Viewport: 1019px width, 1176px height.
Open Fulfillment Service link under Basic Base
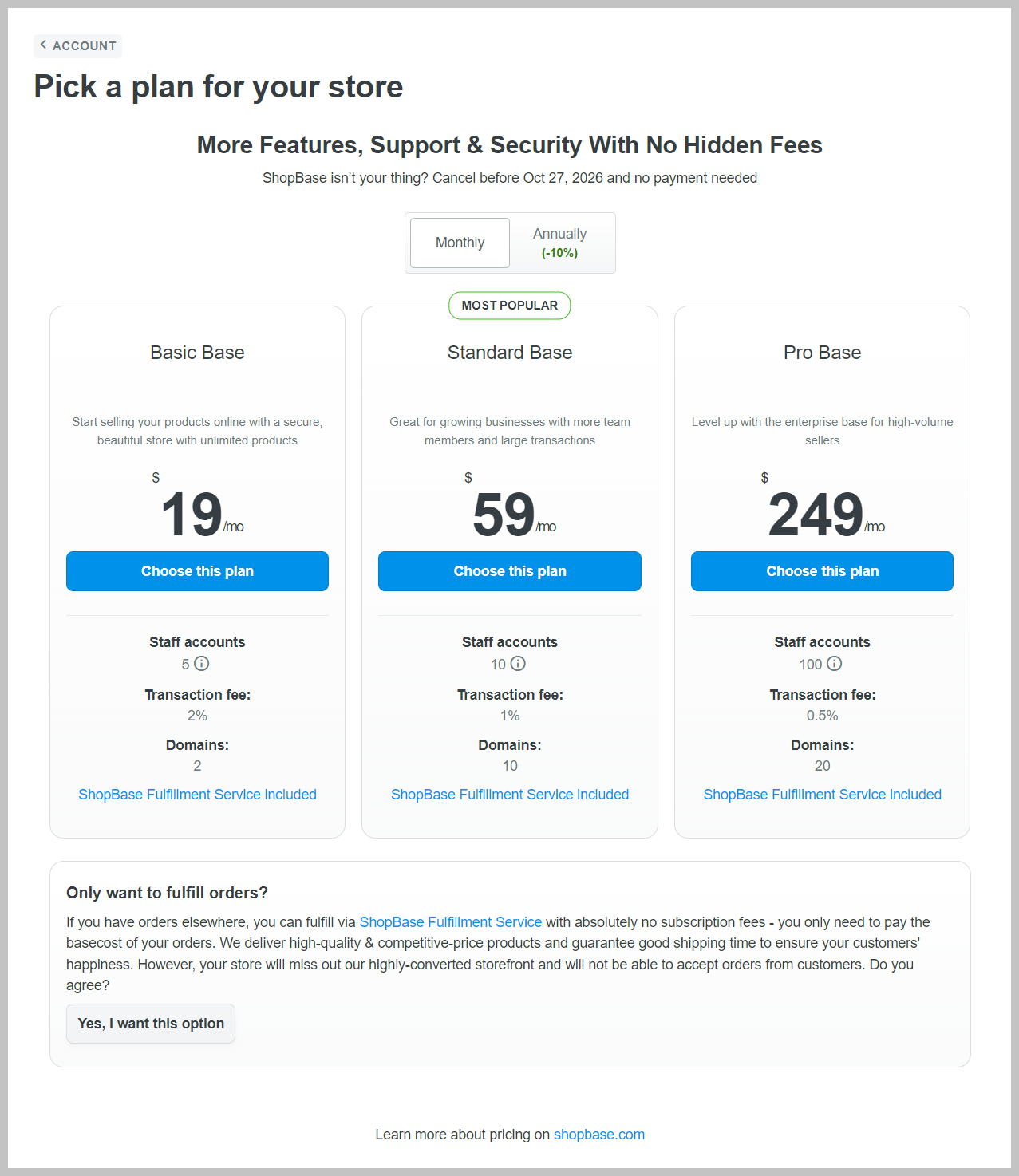click(x=197, y=795)
